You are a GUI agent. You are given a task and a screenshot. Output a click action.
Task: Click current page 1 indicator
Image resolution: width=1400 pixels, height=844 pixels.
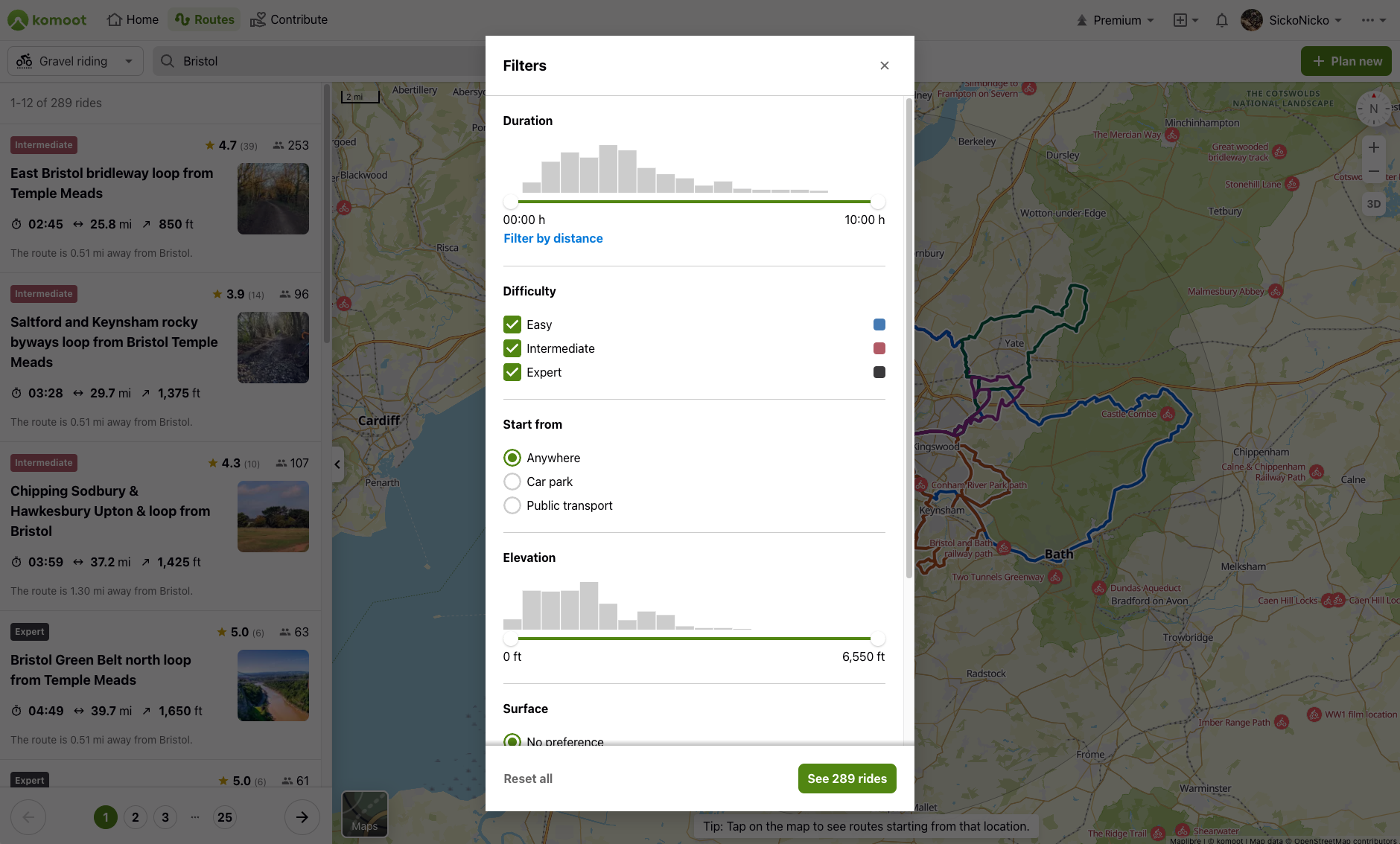tap(106, 817)
